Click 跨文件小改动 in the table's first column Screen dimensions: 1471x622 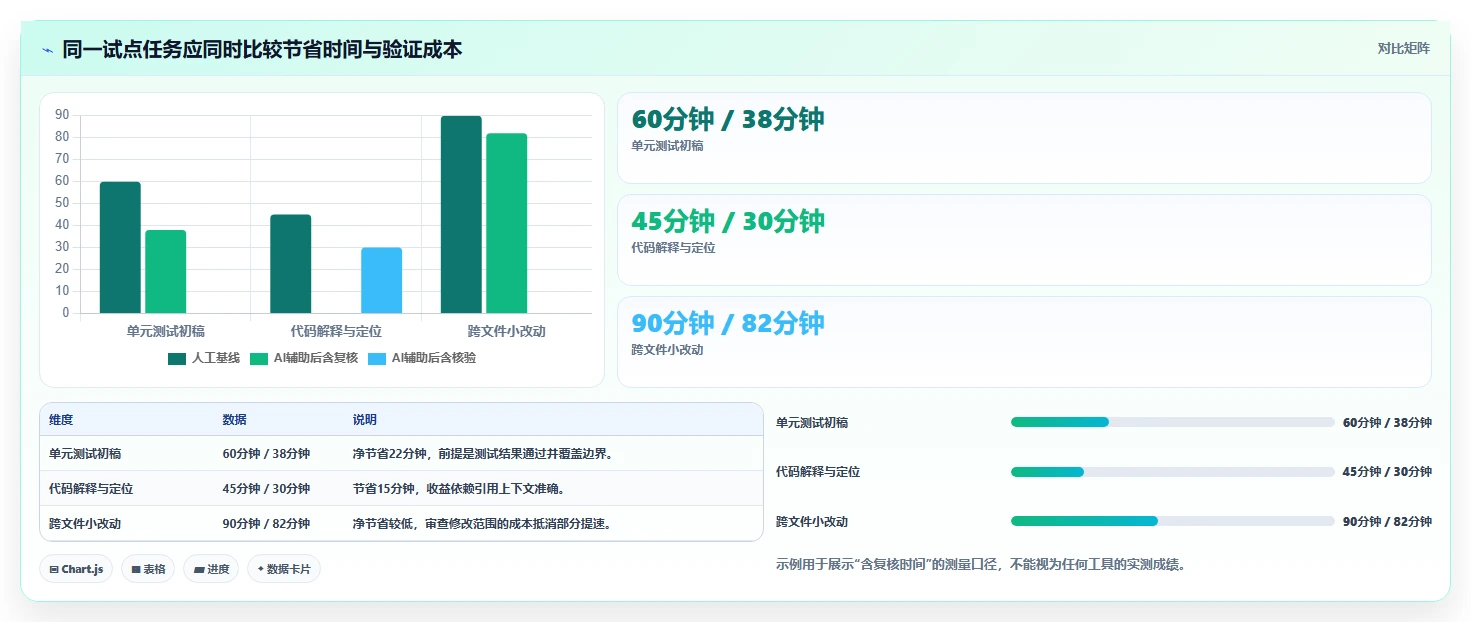[85, 524]
